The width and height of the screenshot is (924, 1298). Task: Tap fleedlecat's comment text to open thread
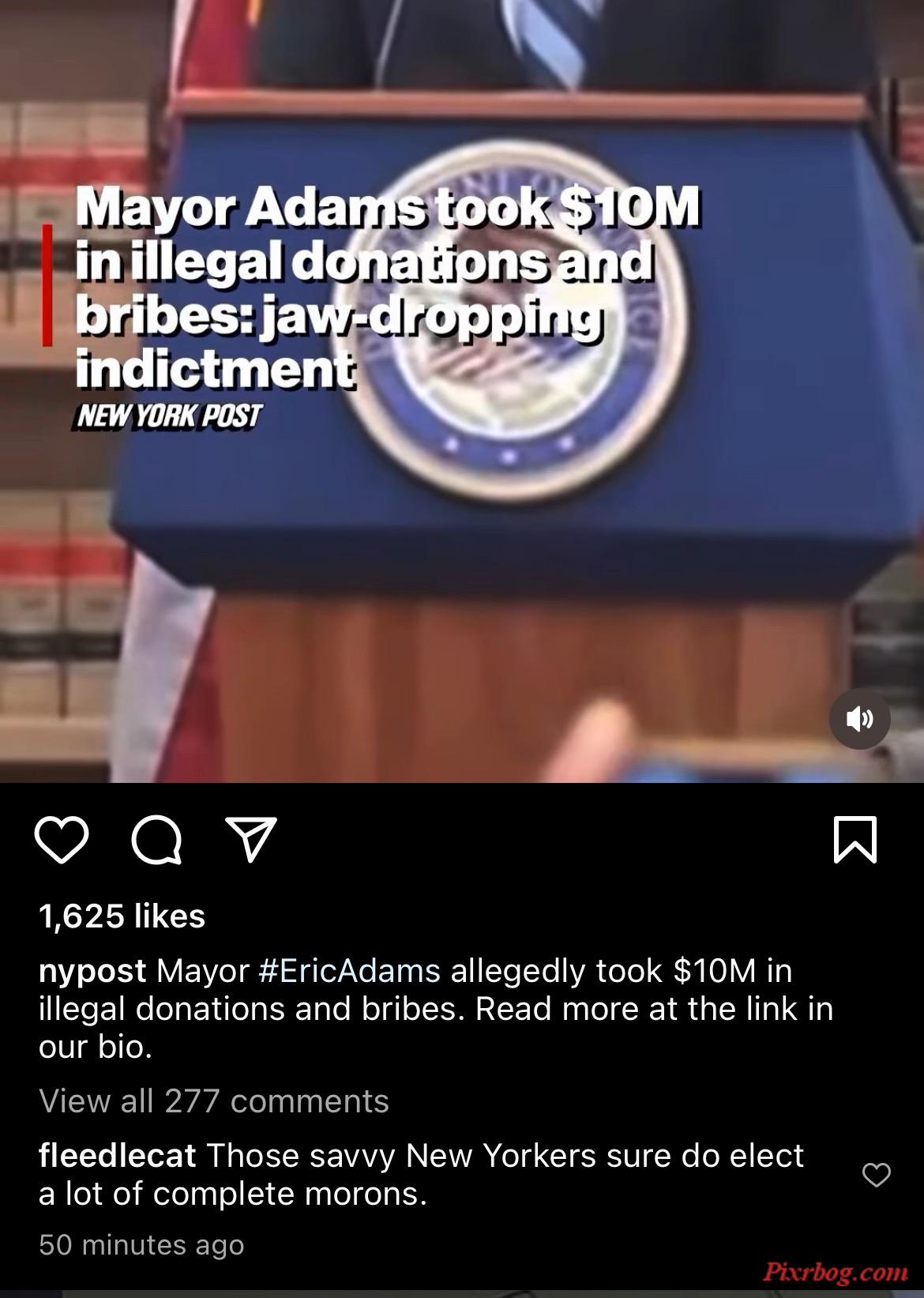421,1175
